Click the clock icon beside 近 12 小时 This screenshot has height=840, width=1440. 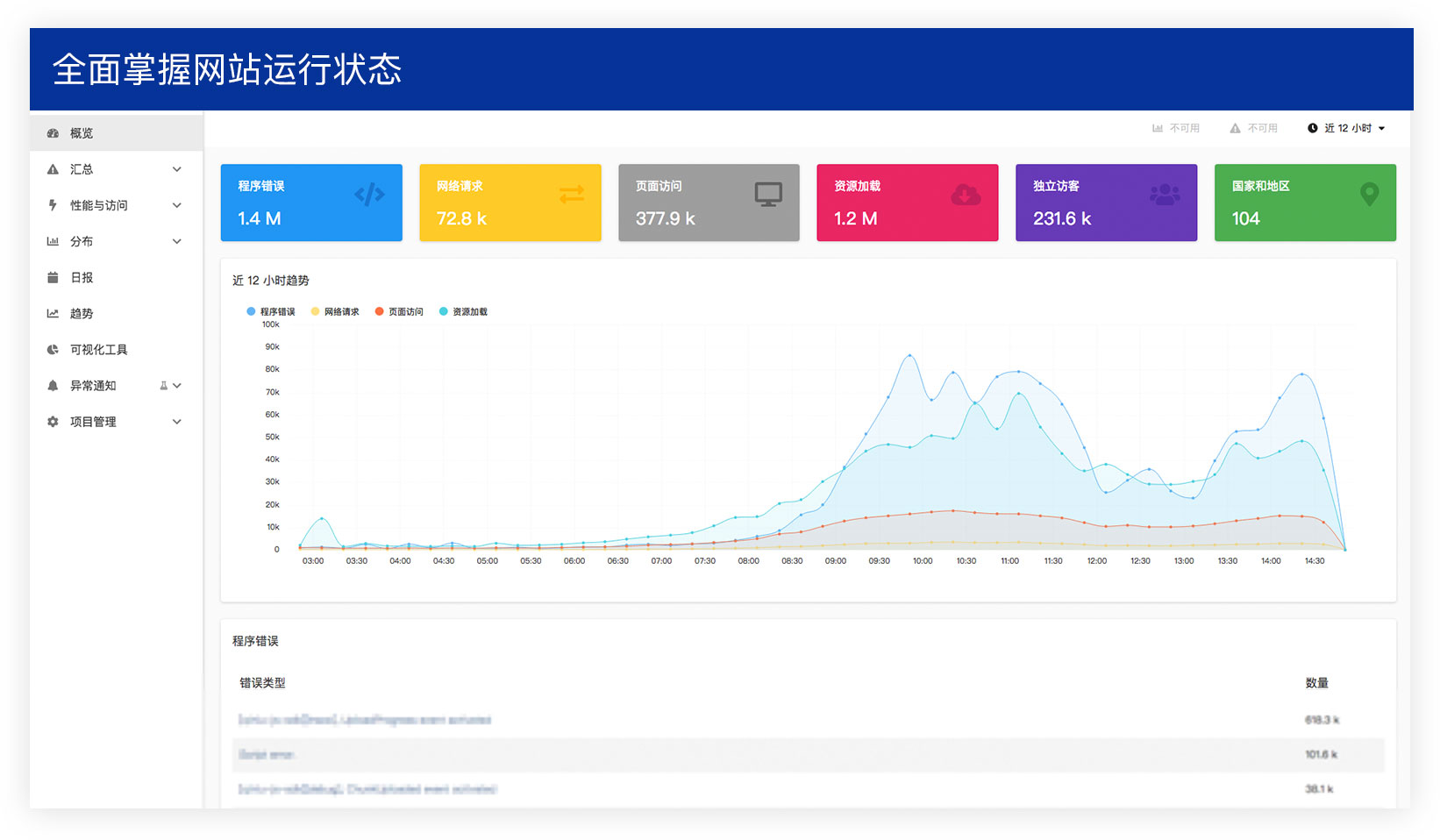tap(1313, 128)
